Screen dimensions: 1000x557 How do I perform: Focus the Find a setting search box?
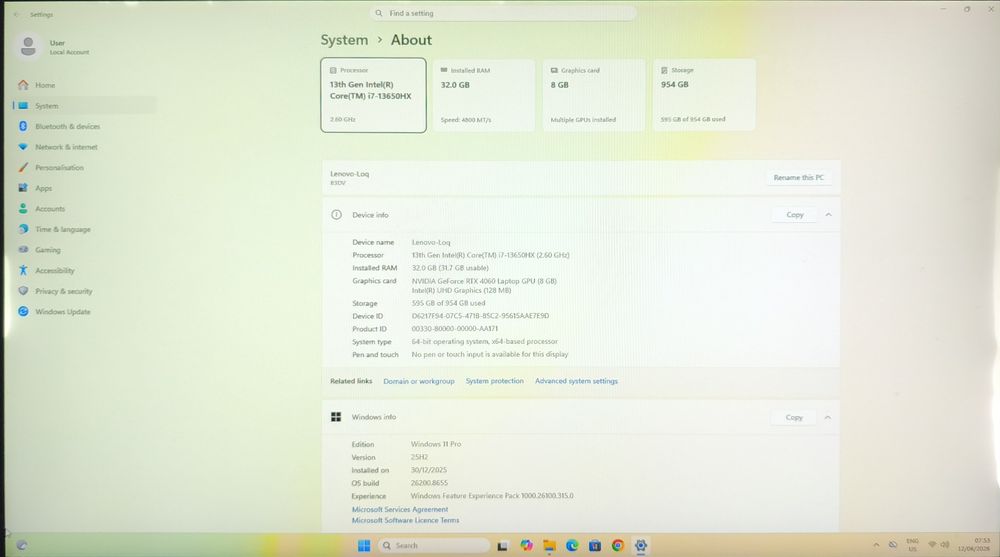(x=503, y=13)
